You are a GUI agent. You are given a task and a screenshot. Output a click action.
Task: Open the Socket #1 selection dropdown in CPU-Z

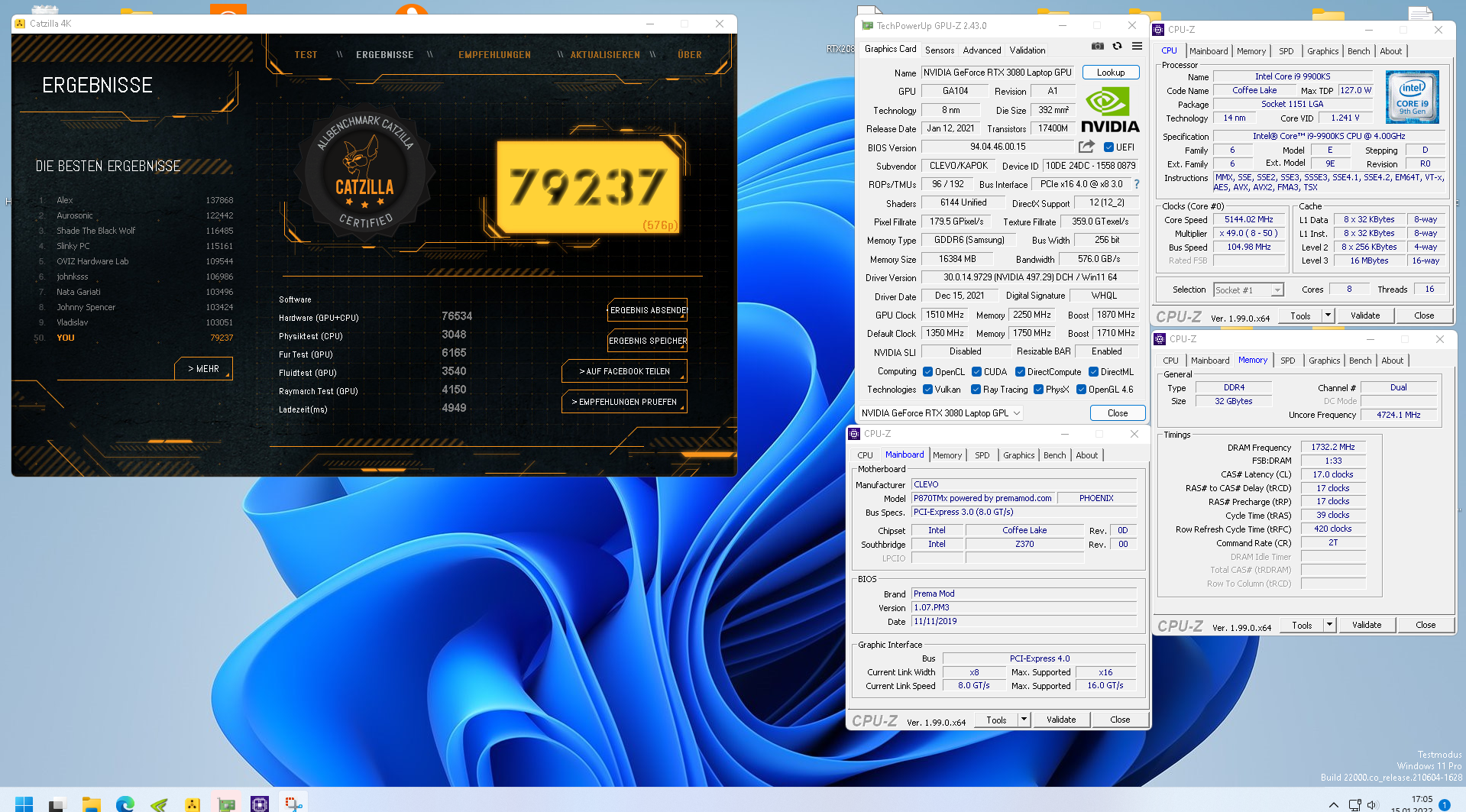pos(1248,290)
